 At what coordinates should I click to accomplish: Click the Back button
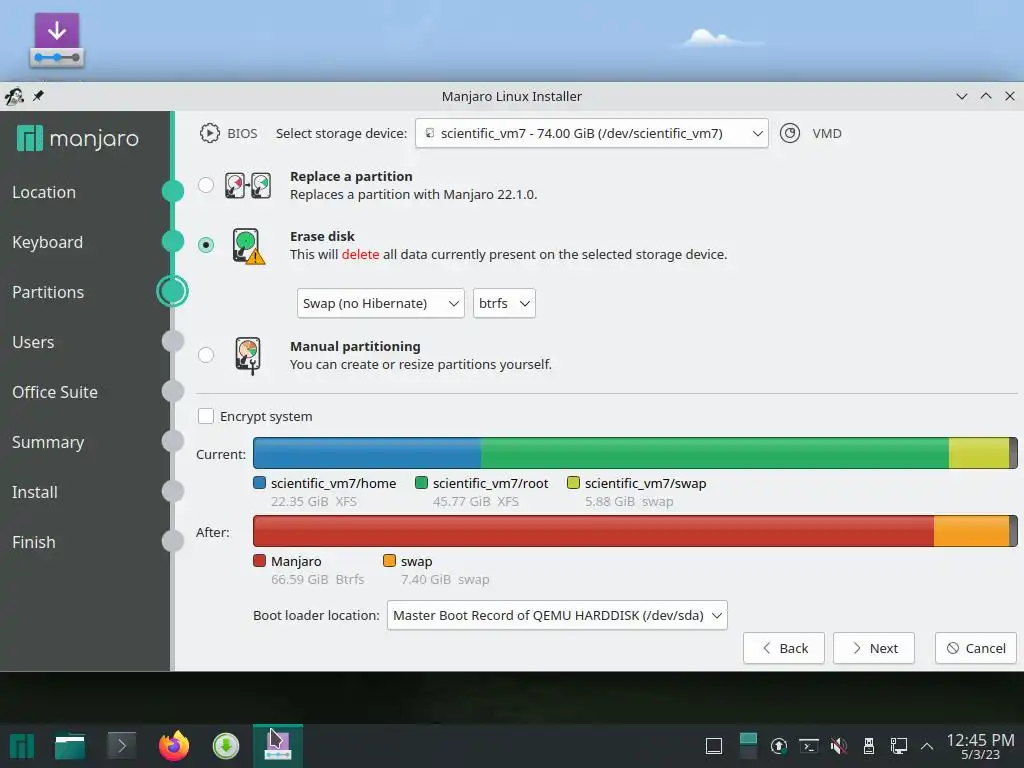click(x=784, y=648)
